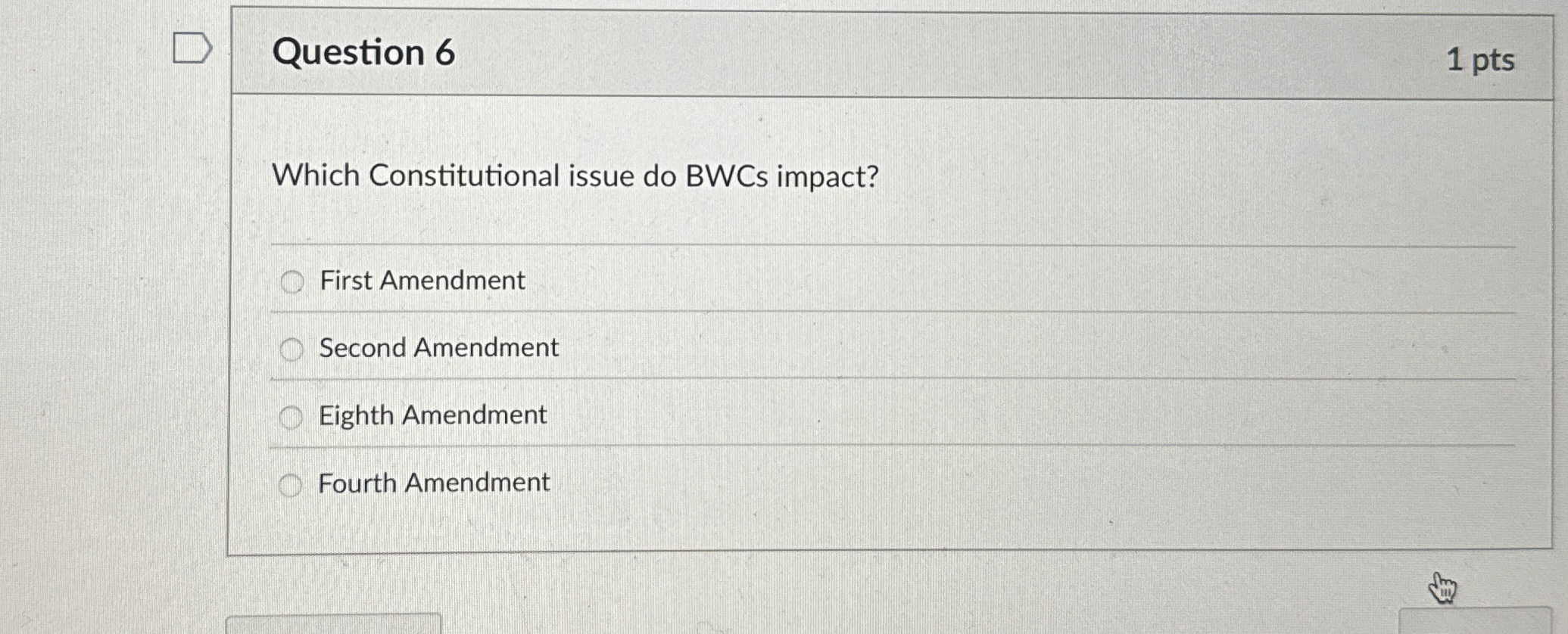Click the question text about BWCs

[x=575, y=177]
